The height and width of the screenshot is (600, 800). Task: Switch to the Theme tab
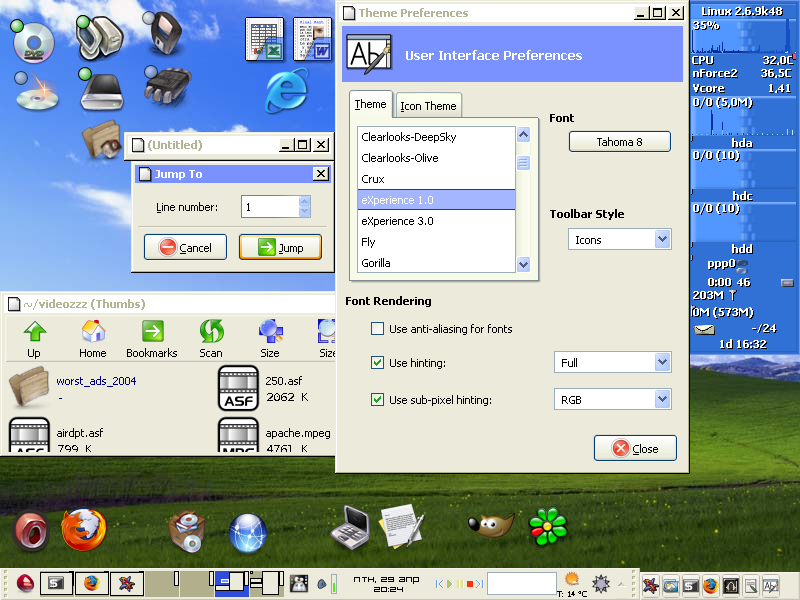370,105
